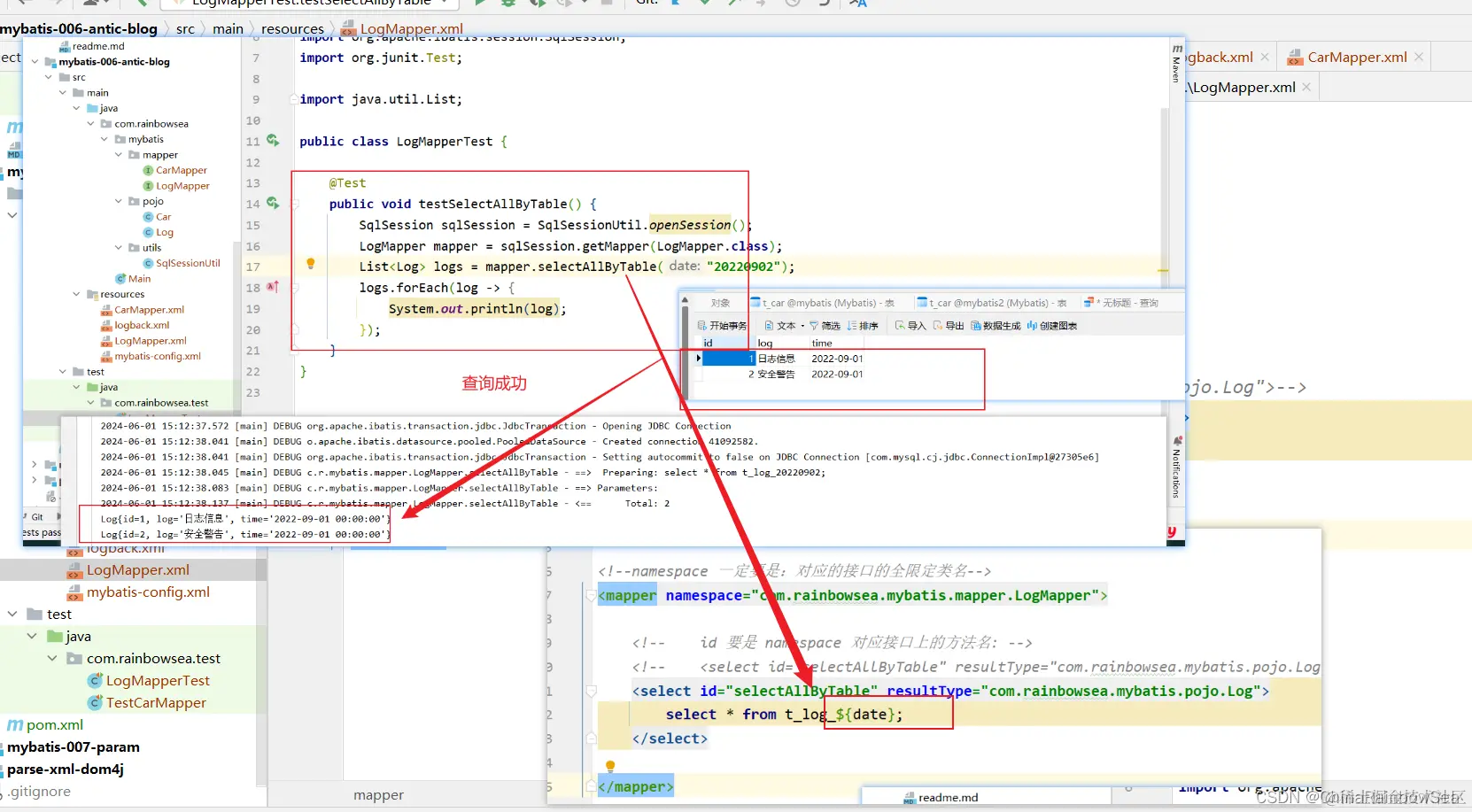The width and height of the screenshot is (1472, 812).
Task: Click 创建图表 in the Navicat toolbar
Action: coord(1052,326)
